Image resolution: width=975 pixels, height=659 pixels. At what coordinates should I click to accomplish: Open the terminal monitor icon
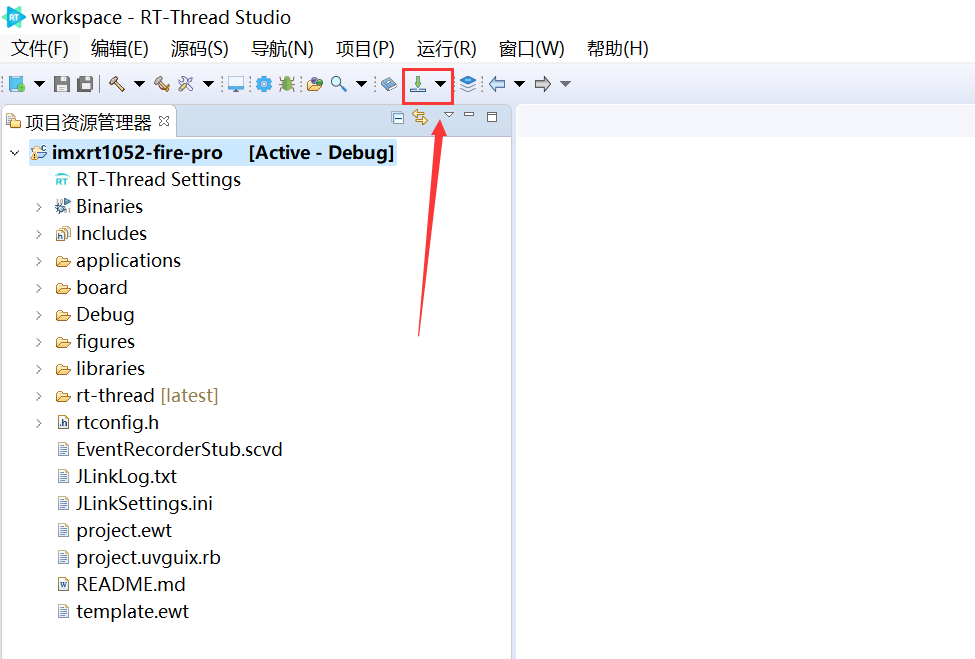pos(235,85)
